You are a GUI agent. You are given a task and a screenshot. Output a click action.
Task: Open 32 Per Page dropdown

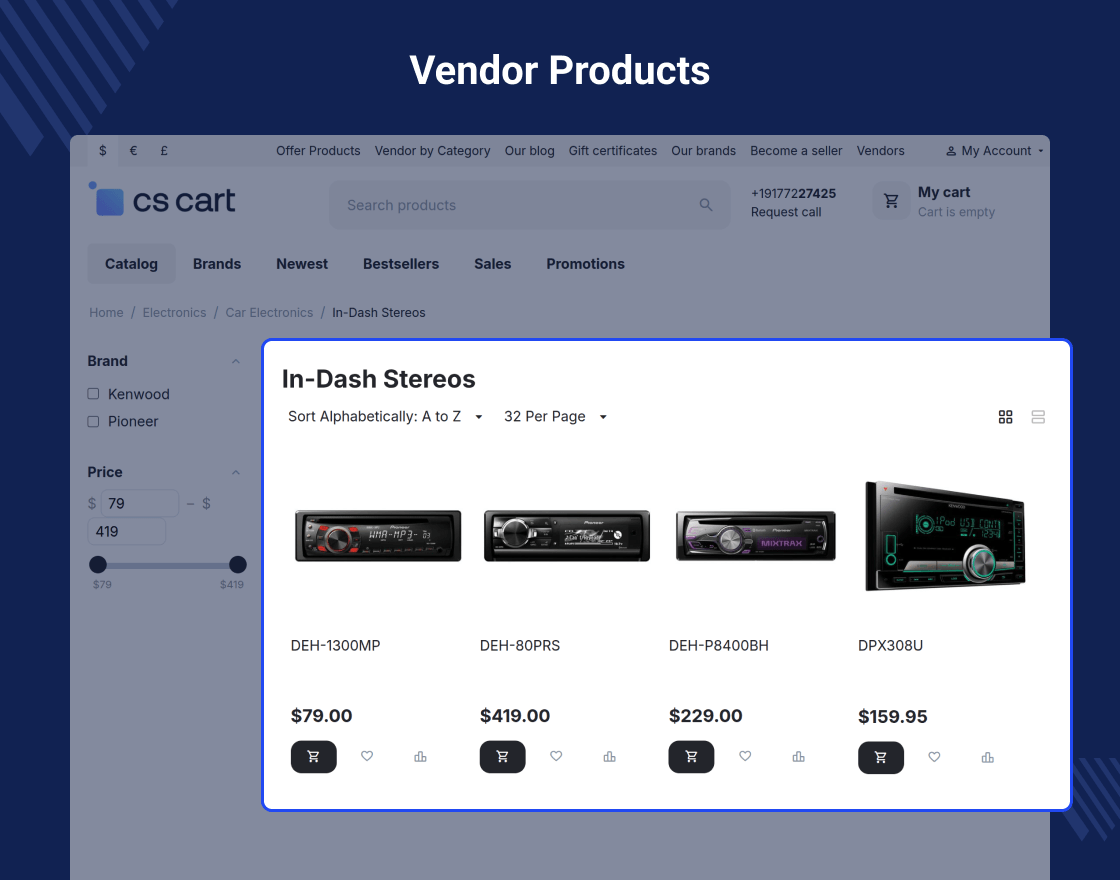[x=555, y=416]
